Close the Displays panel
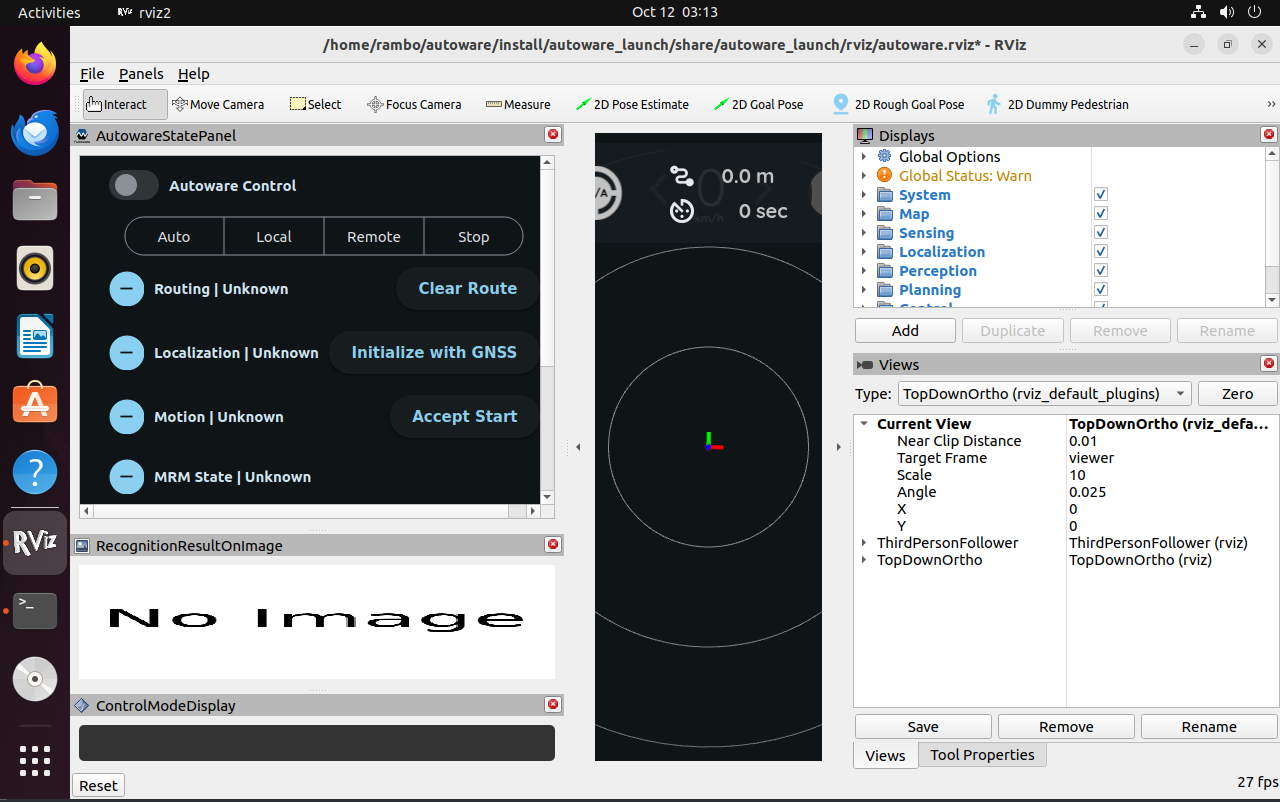 1269,135
